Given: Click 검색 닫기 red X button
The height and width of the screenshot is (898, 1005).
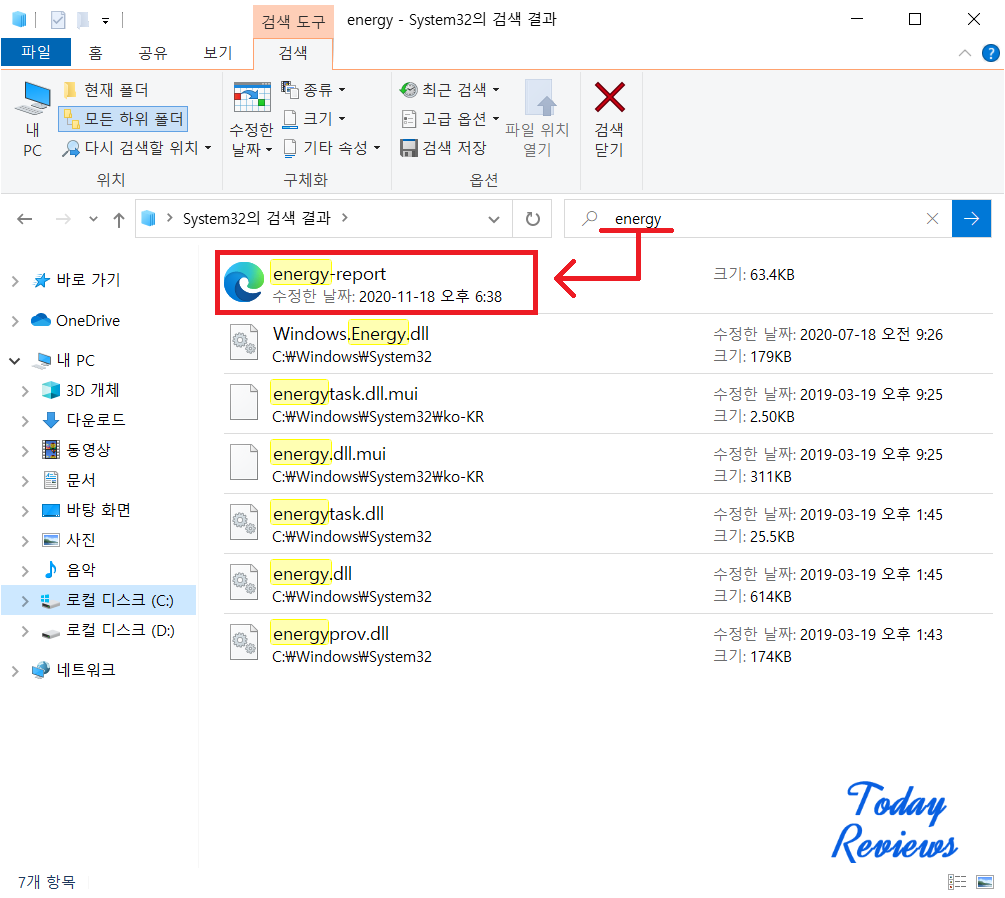Looking at the screenshot, I should point(609,119).
